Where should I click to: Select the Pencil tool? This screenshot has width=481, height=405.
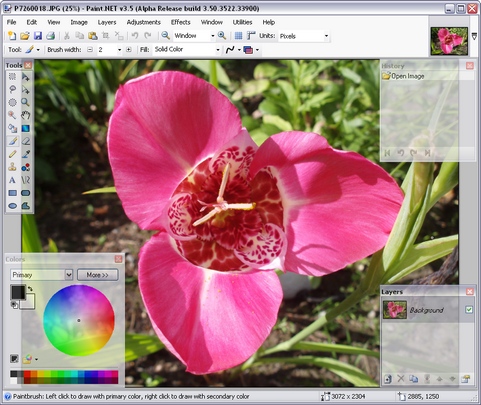coord(12,154)
